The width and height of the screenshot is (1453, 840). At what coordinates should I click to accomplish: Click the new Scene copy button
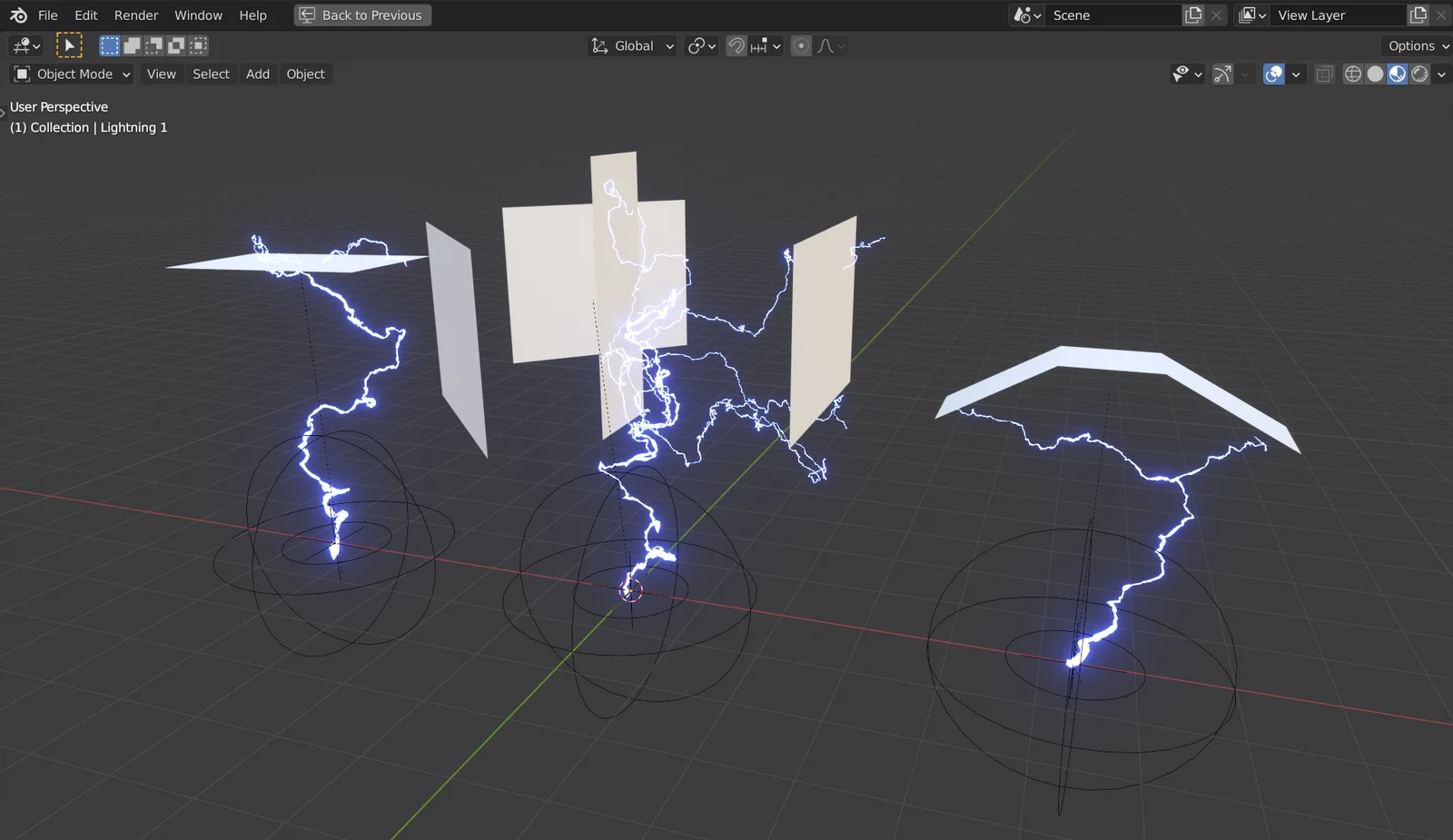1192,15
